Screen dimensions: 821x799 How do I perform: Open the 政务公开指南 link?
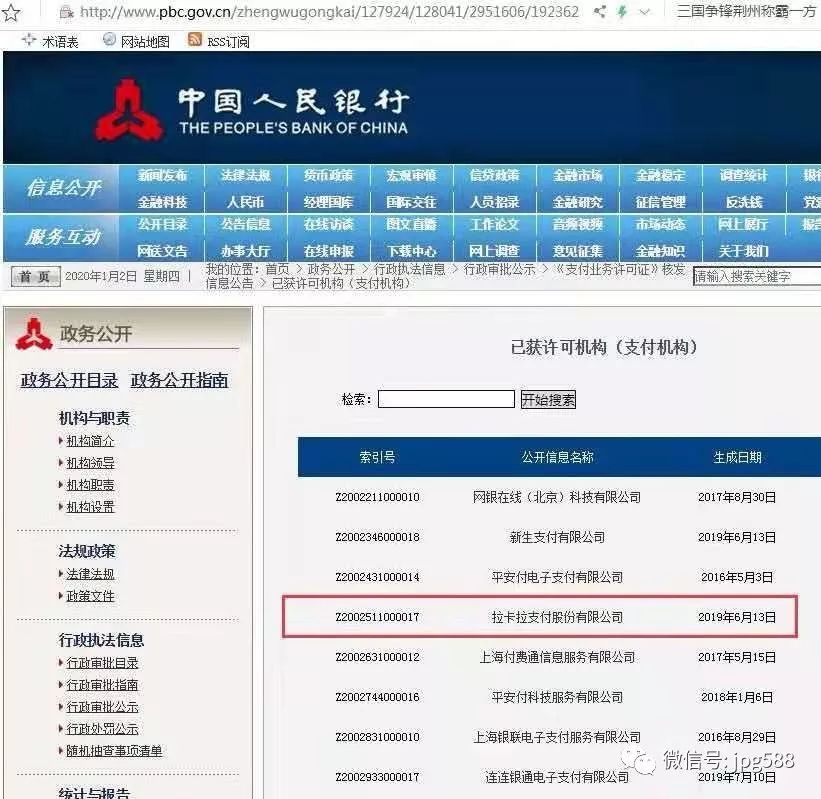pyautogui.click(x=180, y=380)
